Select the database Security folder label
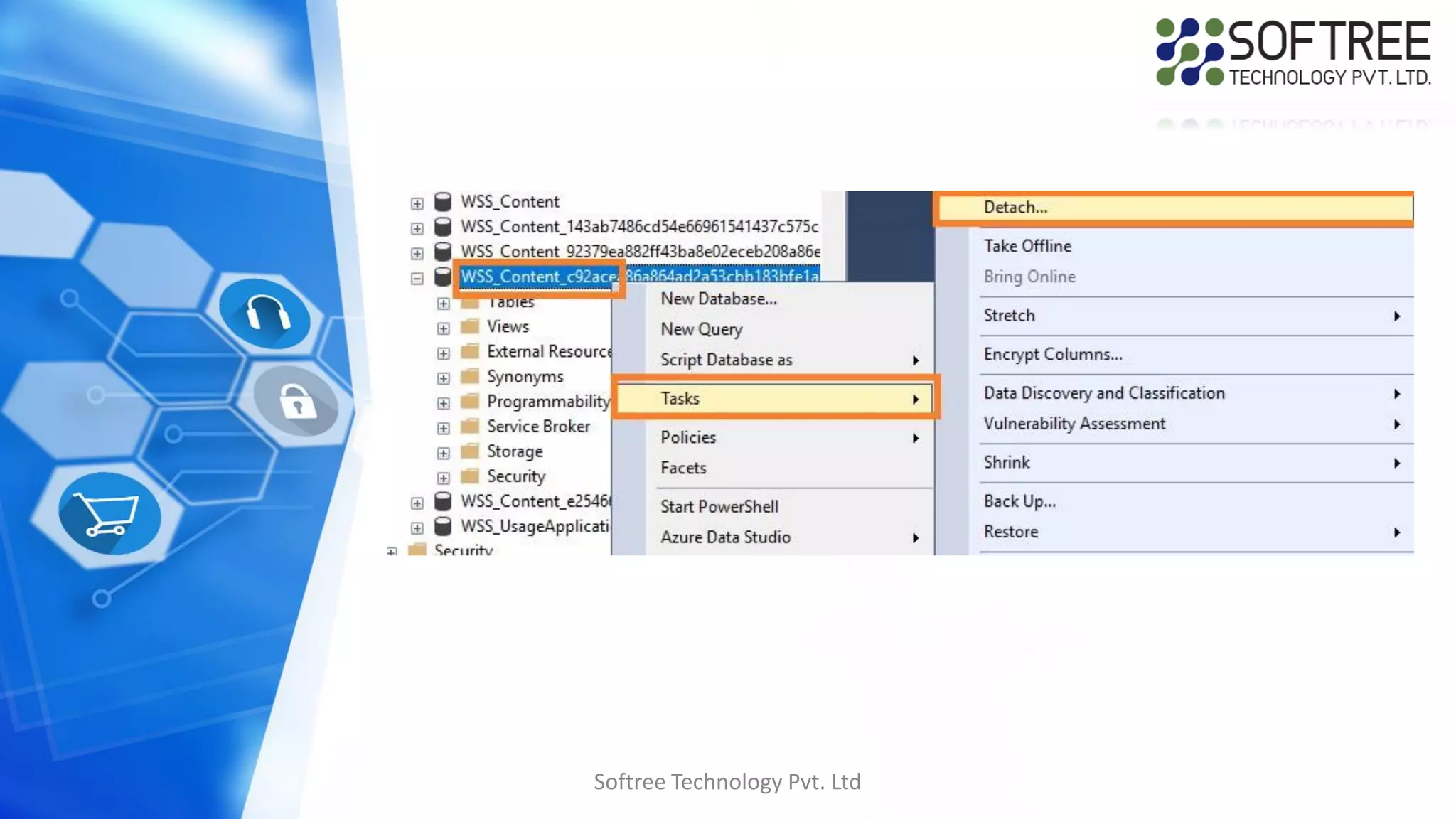The image size is (1456, 819). [x=516, y=476]
